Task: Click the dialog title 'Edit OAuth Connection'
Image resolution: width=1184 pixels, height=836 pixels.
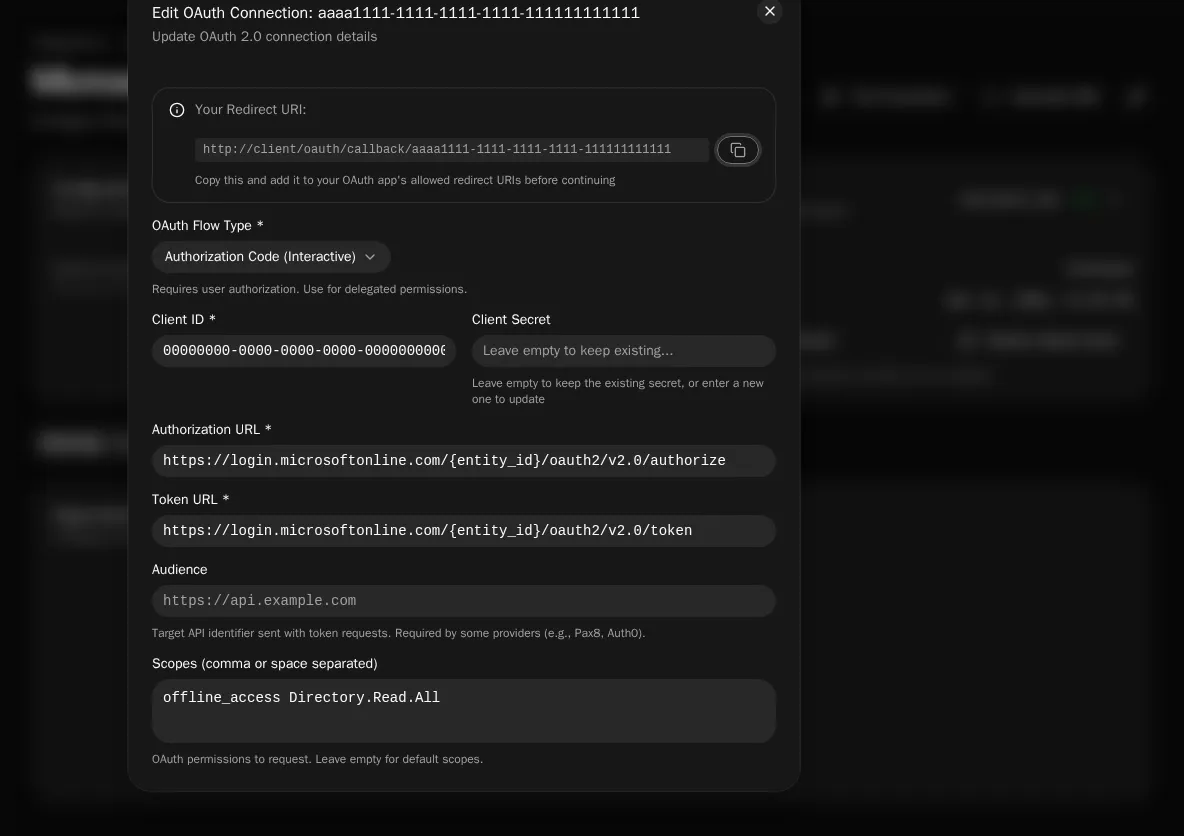Action: click(x=396, y=13)
